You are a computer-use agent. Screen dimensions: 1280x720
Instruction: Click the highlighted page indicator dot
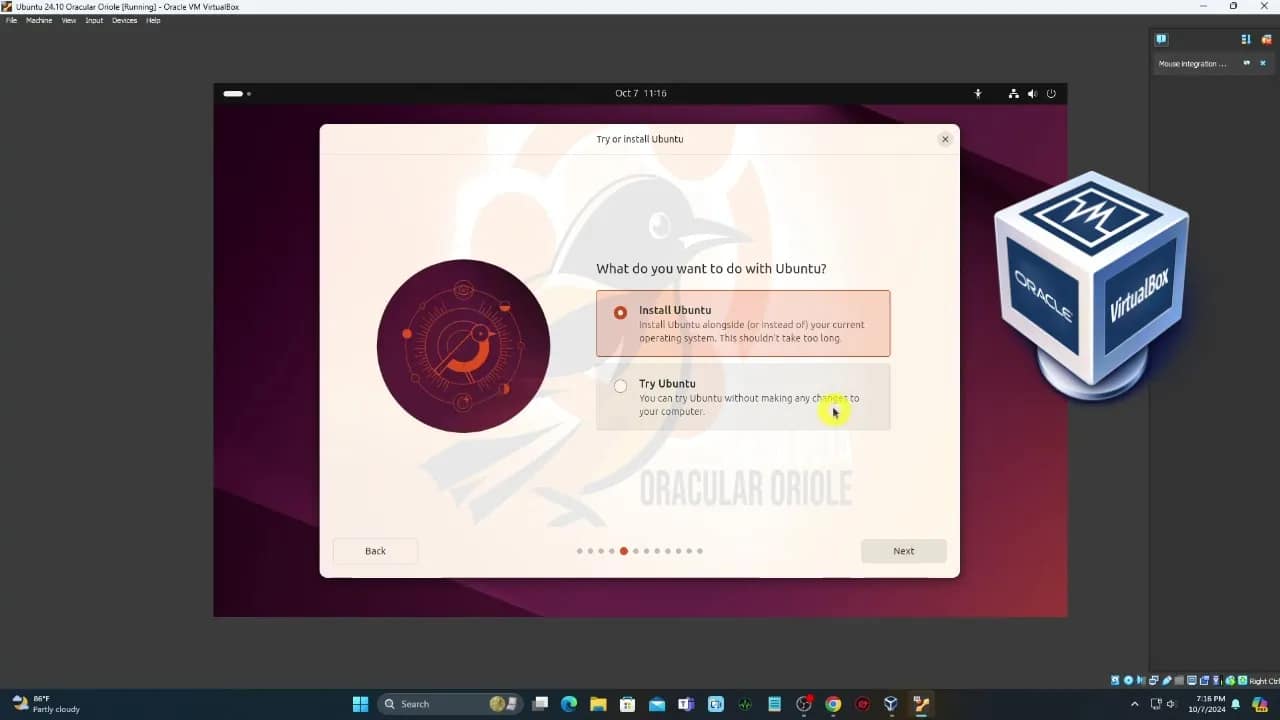(x=623, y=551)
